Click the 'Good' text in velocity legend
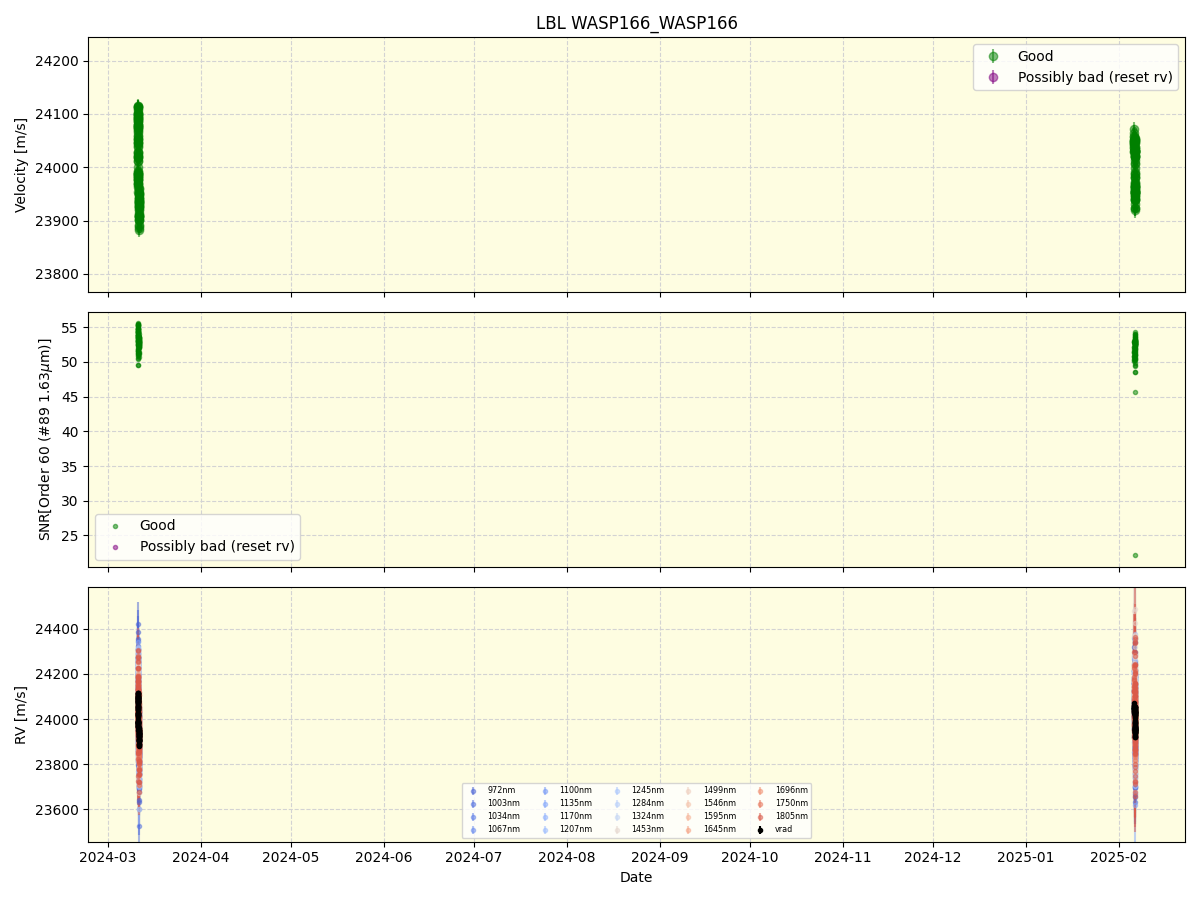Image resolution: width=1200 pixels, height=900 pixels. click(x=1035, y=57)
